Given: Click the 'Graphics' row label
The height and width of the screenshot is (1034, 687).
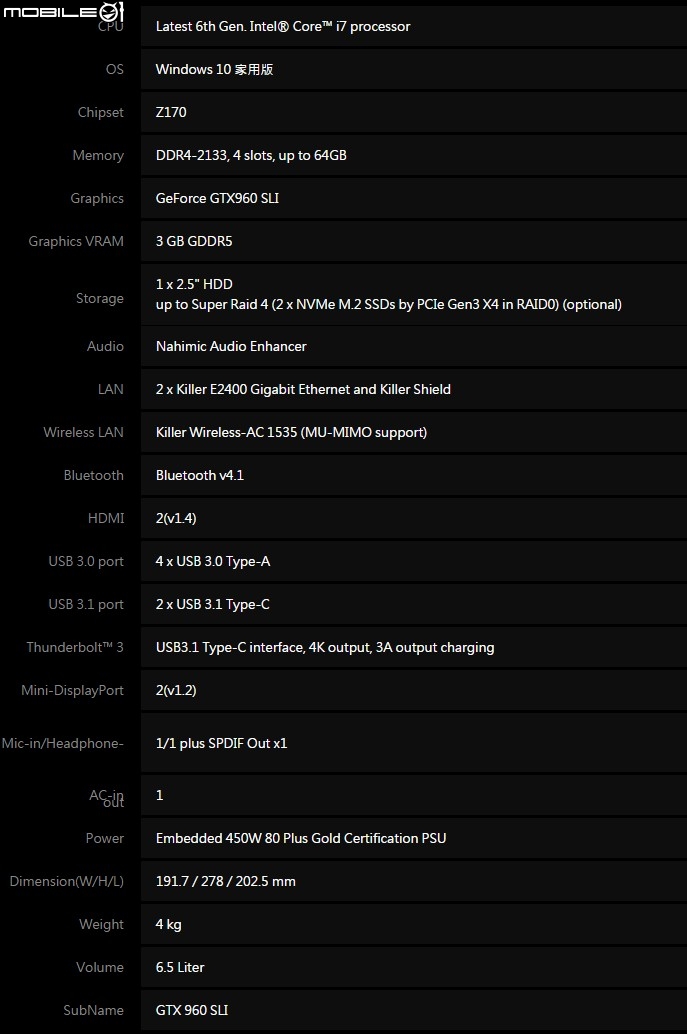Looking at the screenshot, I should point(97,198).
